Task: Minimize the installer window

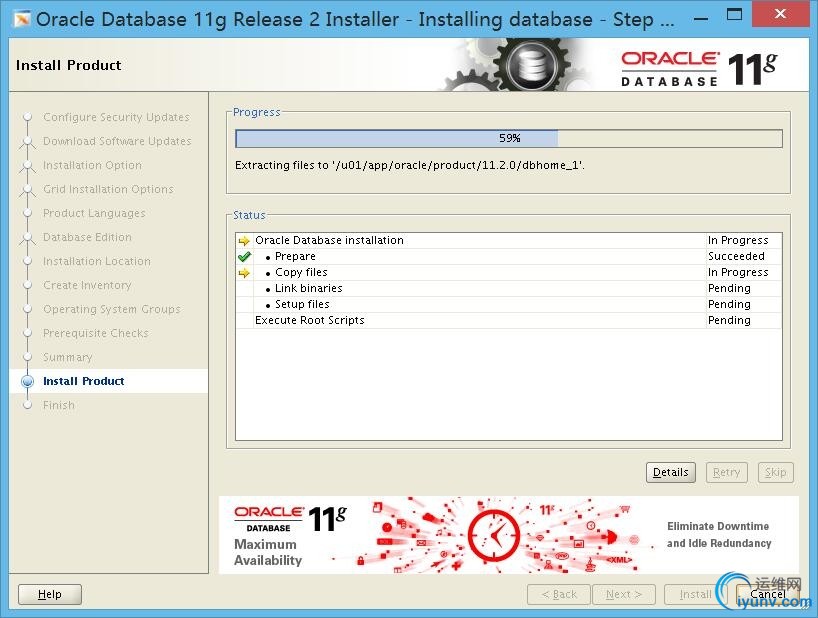Action: (x=702, y=18)
